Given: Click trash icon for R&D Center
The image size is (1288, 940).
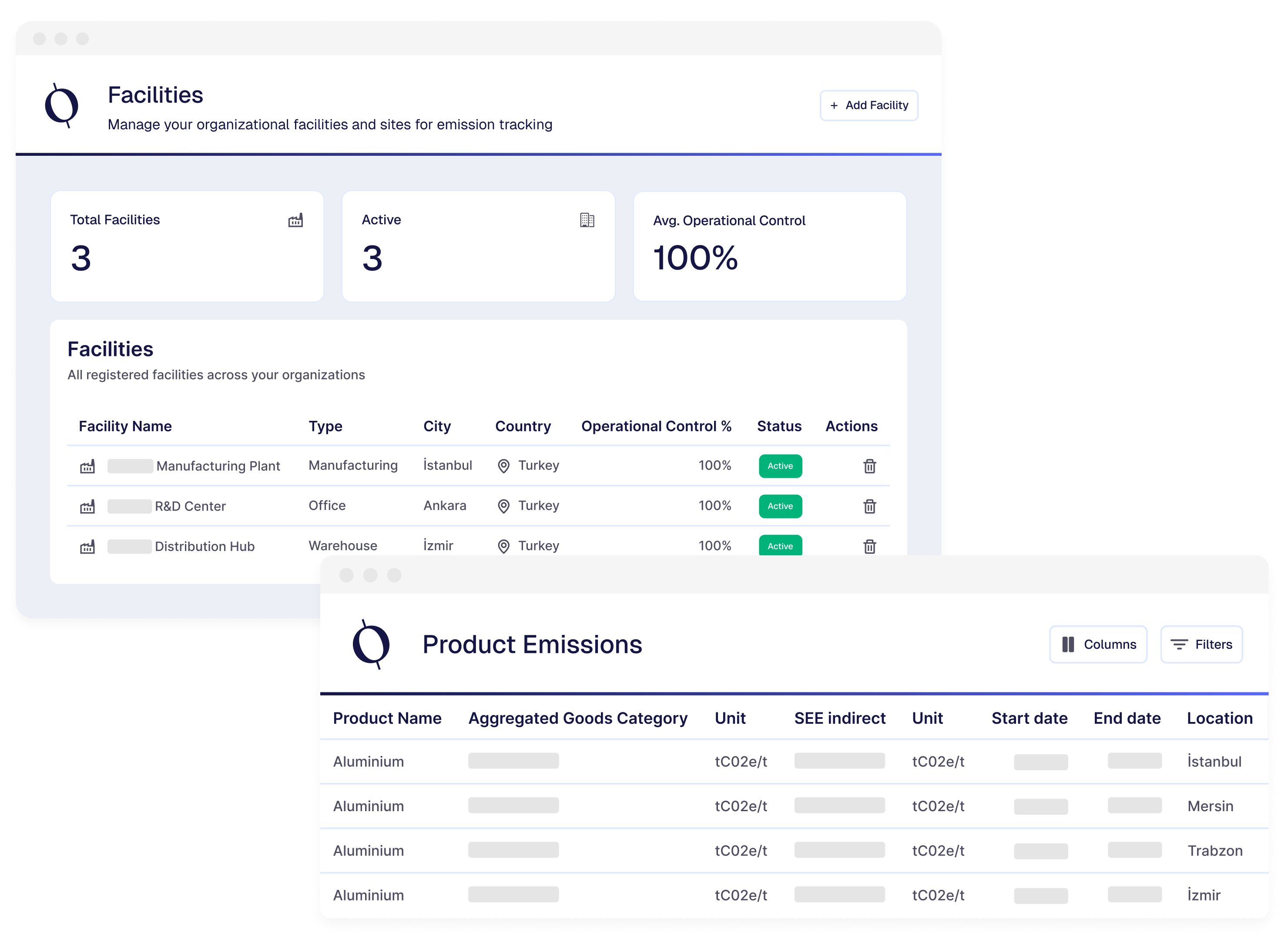Looking at the screenshot, I should click(869, 506).
